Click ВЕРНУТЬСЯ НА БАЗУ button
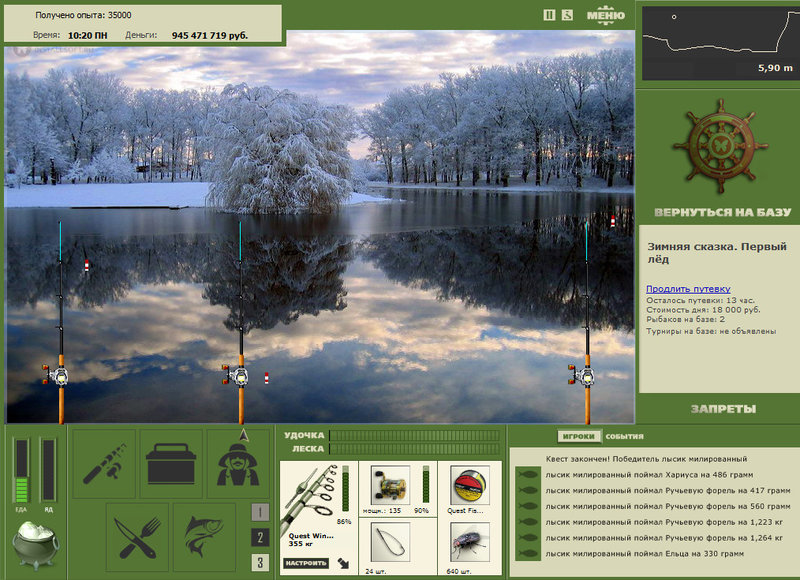Viewport: 800px width, 580px height. pyautogui.click(x=722, y=213)
